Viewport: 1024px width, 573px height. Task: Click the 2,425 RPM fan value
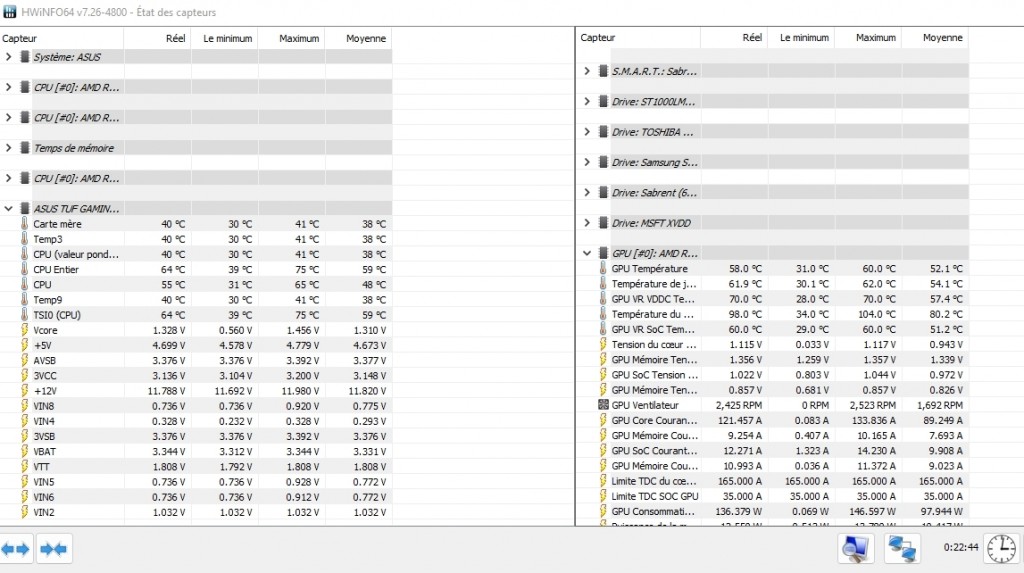(x=738, y=405)
